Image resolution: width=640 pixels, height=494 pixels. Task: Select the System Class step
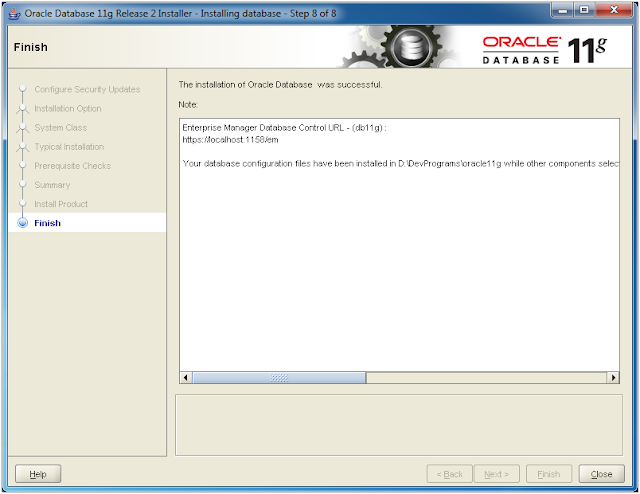[60, 127]
